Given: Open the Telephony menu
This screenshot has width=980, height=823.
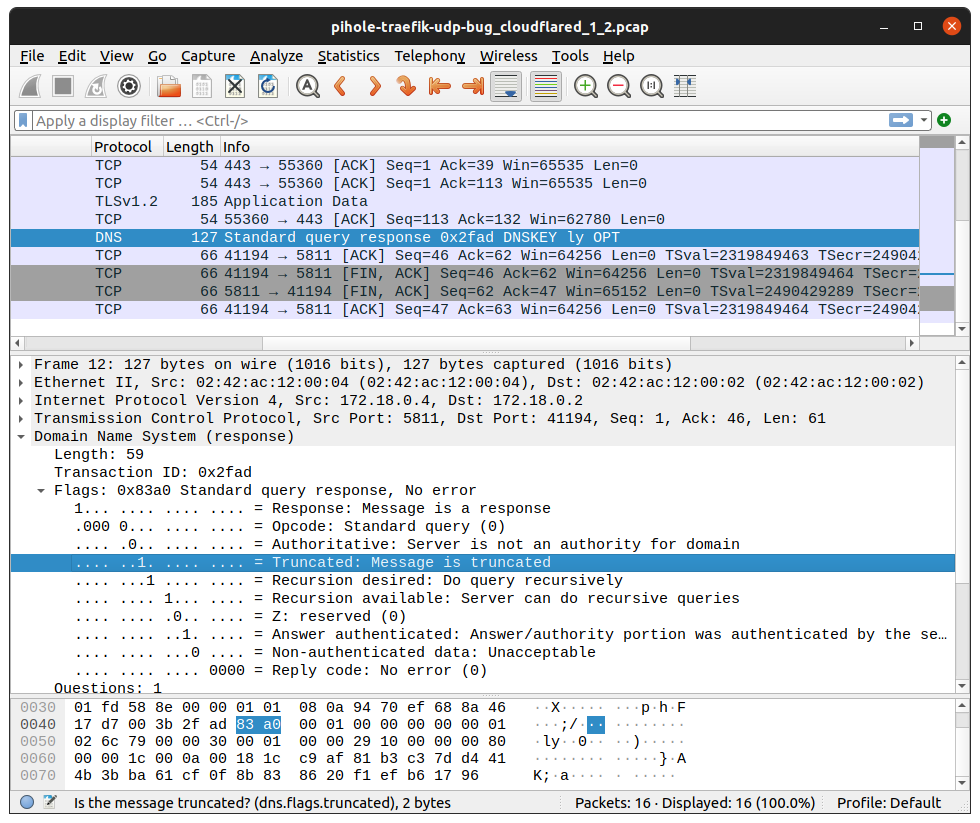Looking at the screenshot, I should (429, 56).
